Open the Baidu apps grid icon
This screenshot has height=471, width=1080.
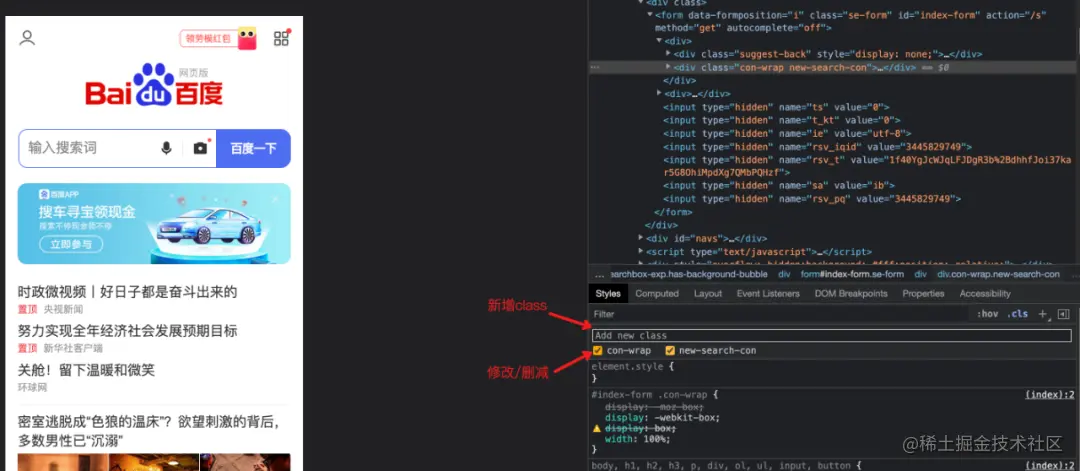point(281,38)
